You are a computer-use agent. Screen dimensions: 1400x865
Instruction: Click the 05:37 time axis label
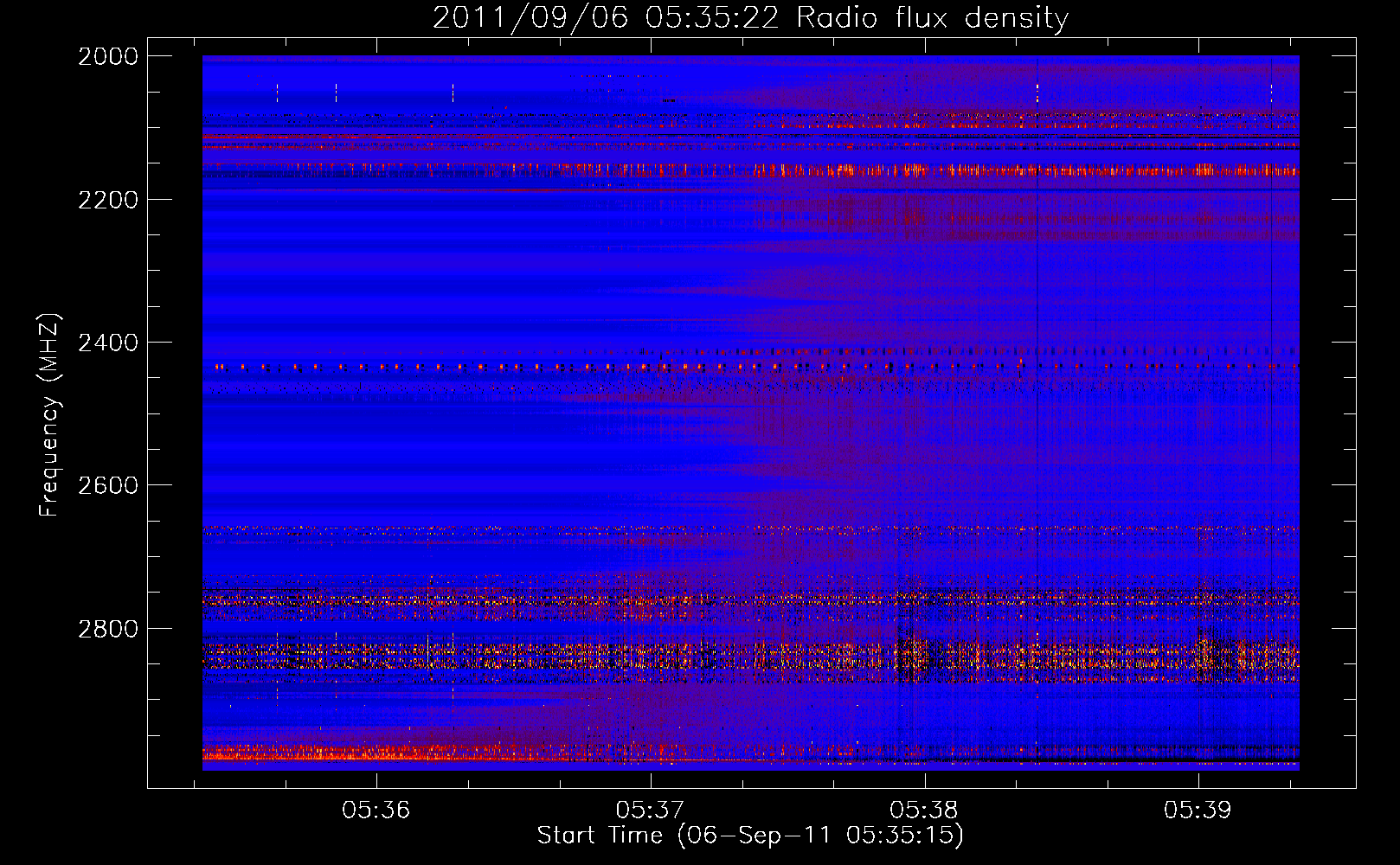(650, 811)
